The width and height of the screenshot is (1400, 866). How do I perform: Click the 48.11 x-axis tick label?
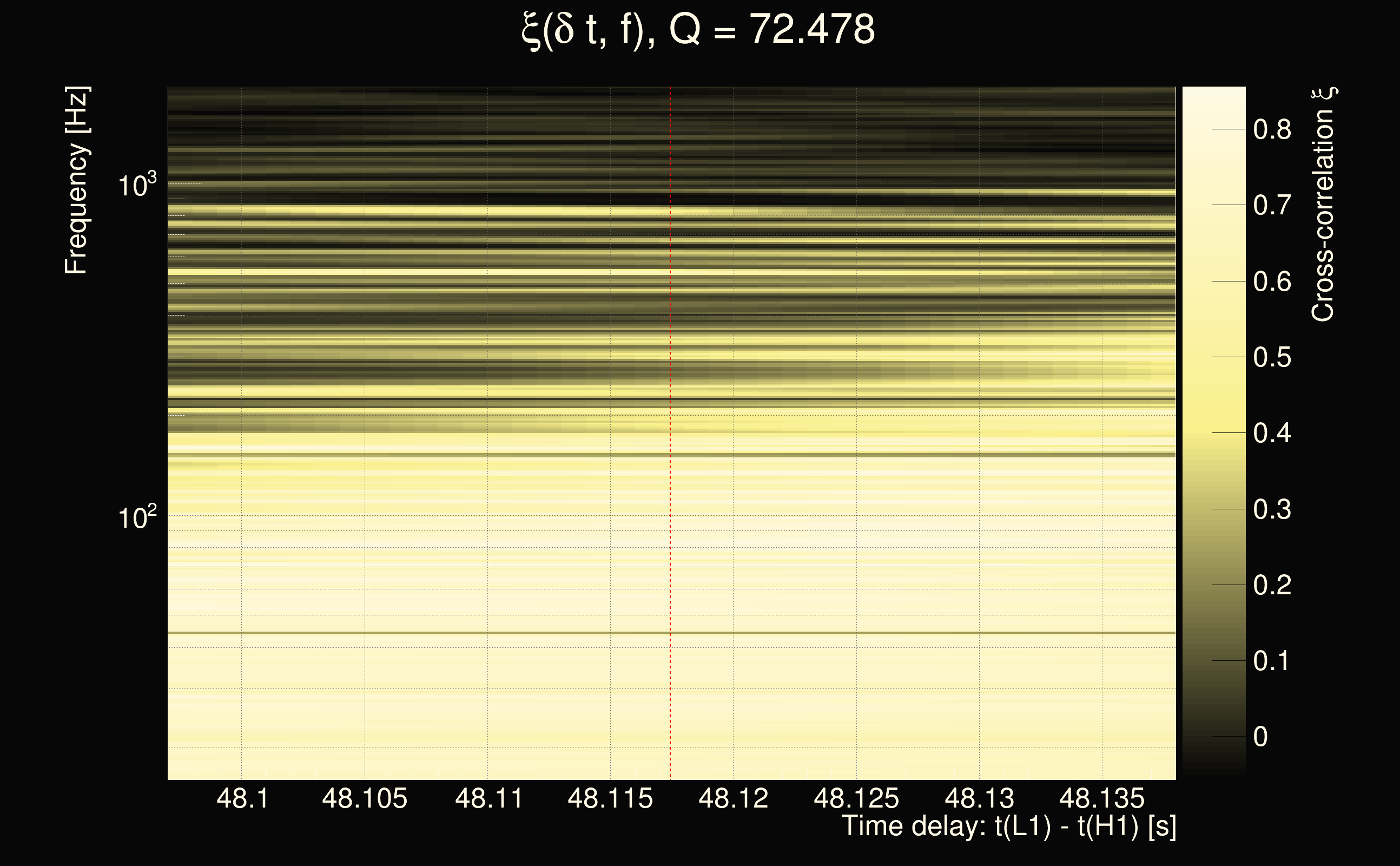(489, 798)
